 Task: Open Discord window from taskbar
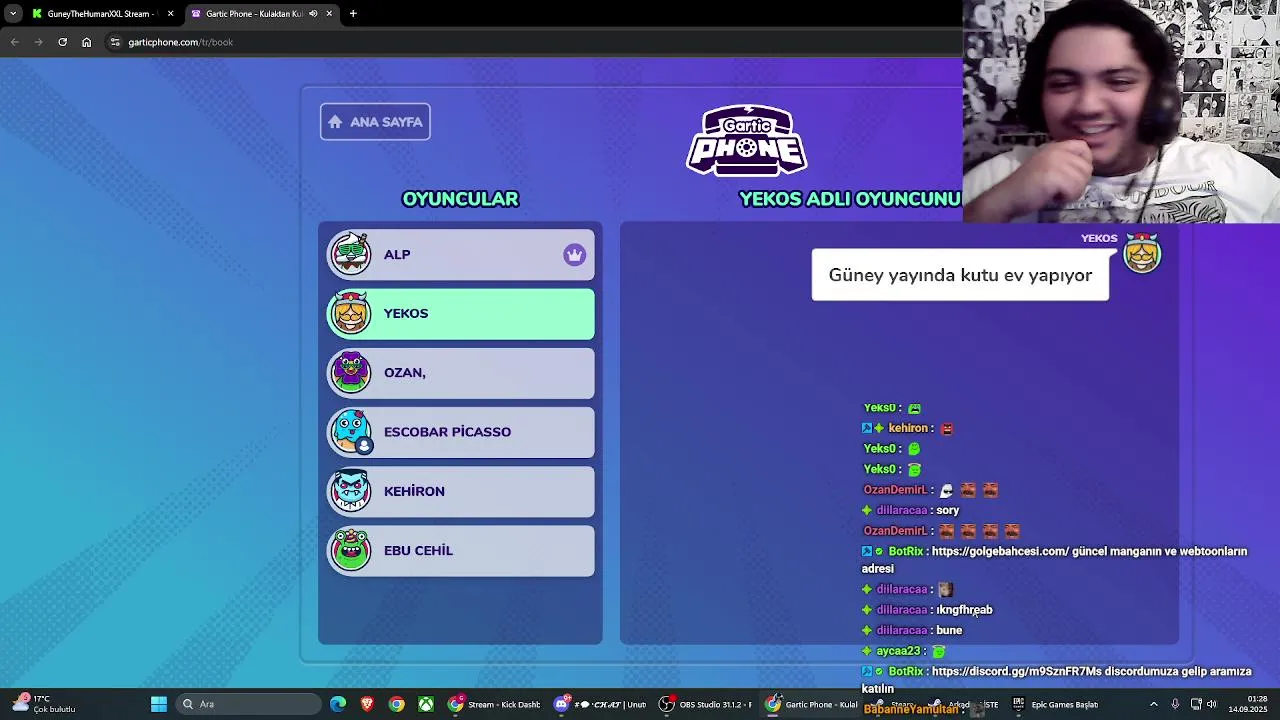pyautogui.click(x=600, y=704)
